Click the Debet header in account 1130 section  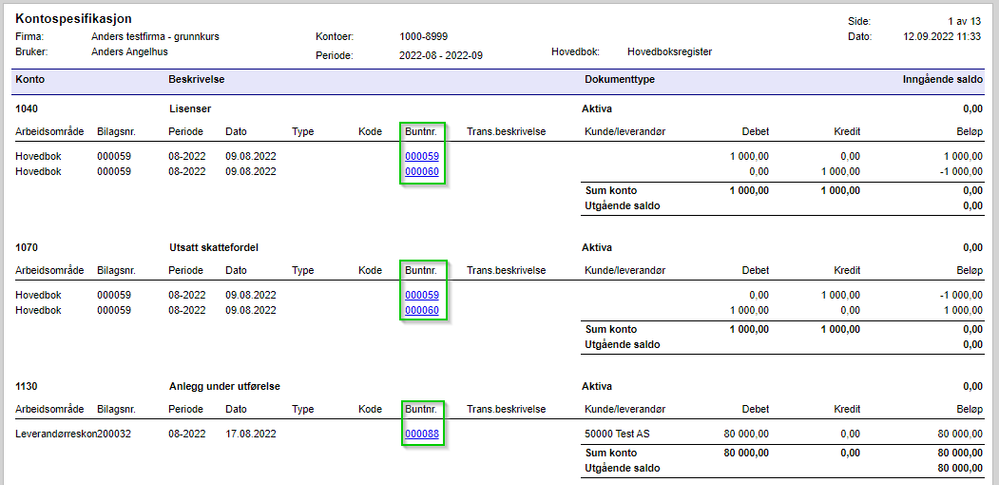coord(755,409)
